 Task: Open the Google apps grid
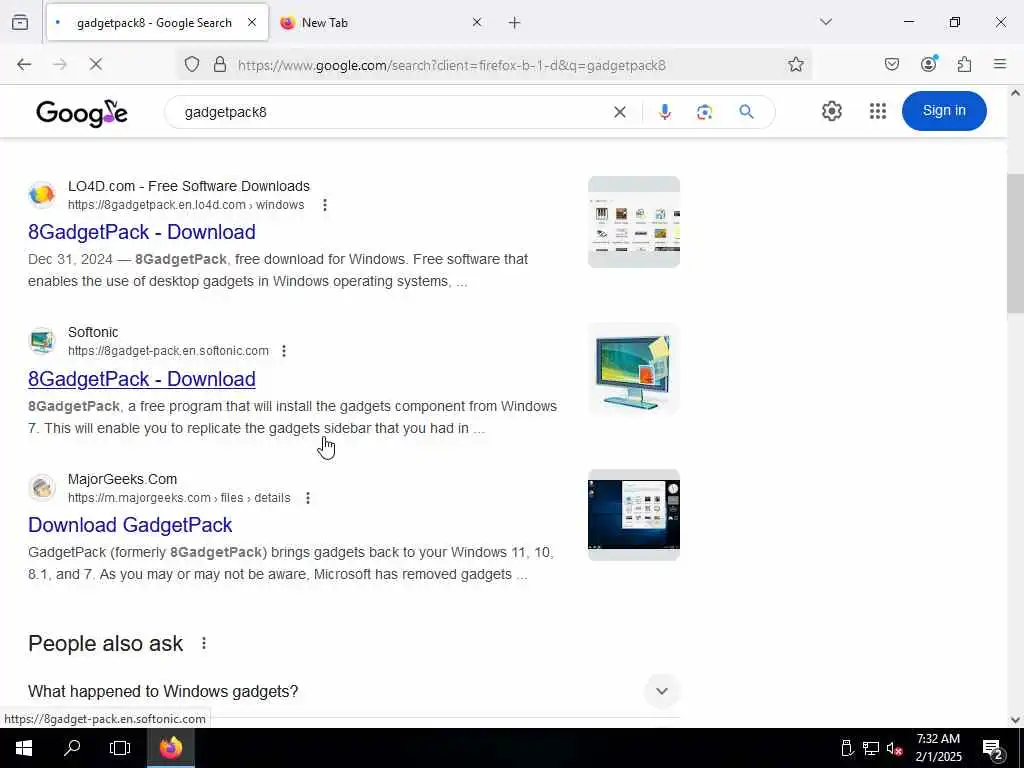(878, 111)
